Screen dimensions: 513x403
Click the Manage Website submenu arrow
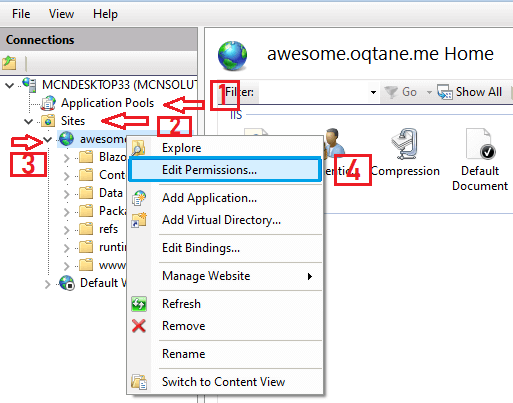click(310, 276)
